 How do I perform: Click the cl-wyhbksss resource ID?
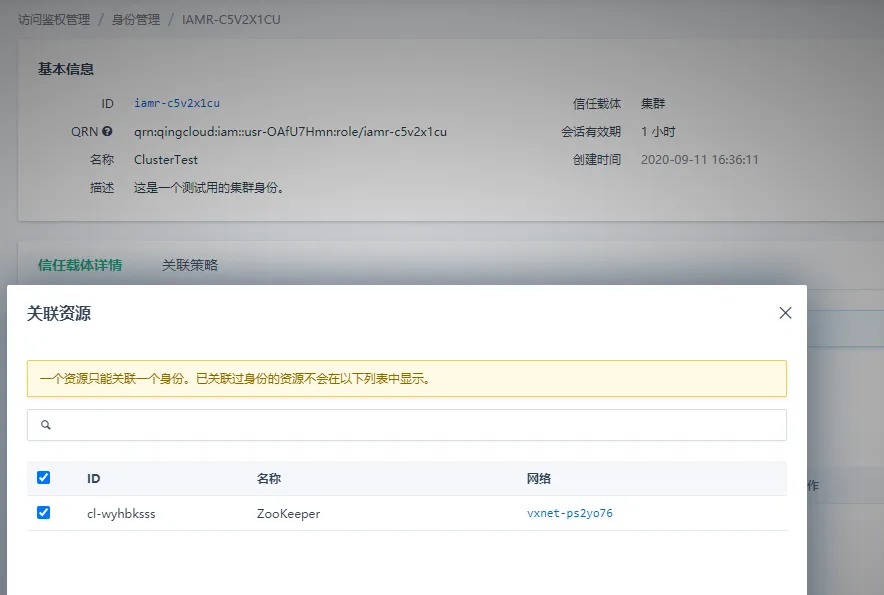click(121, 514)
